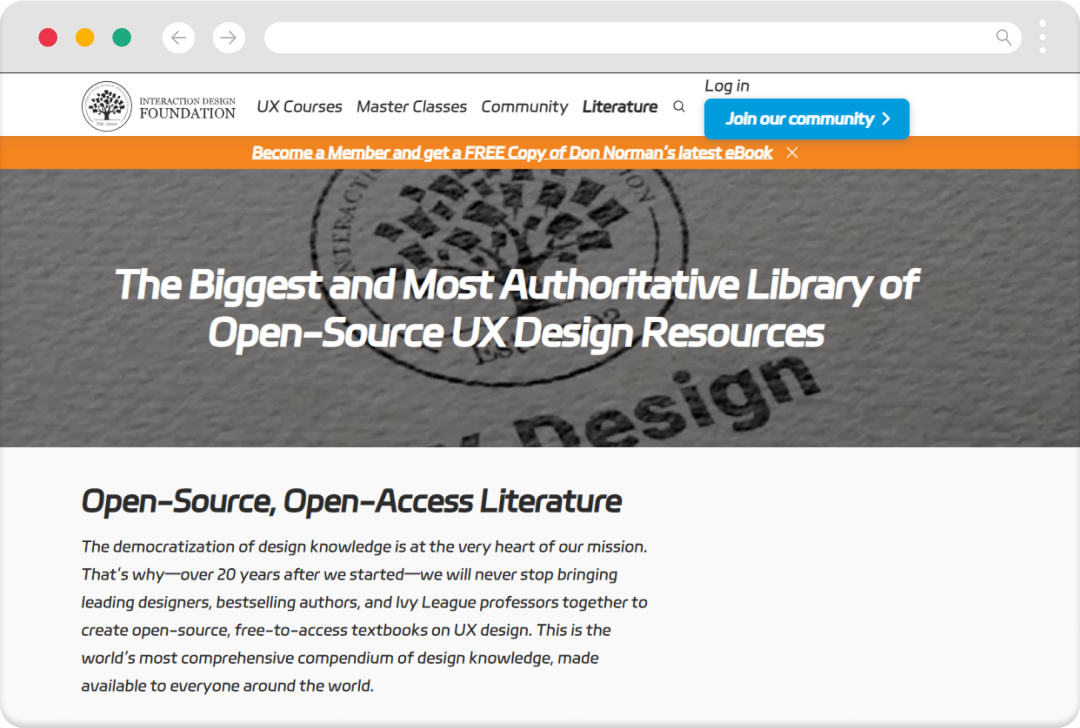Click the Interaction Design Foundation tree logo
The width and height of the screenshot is (1080, 728).
pos(107,106)
